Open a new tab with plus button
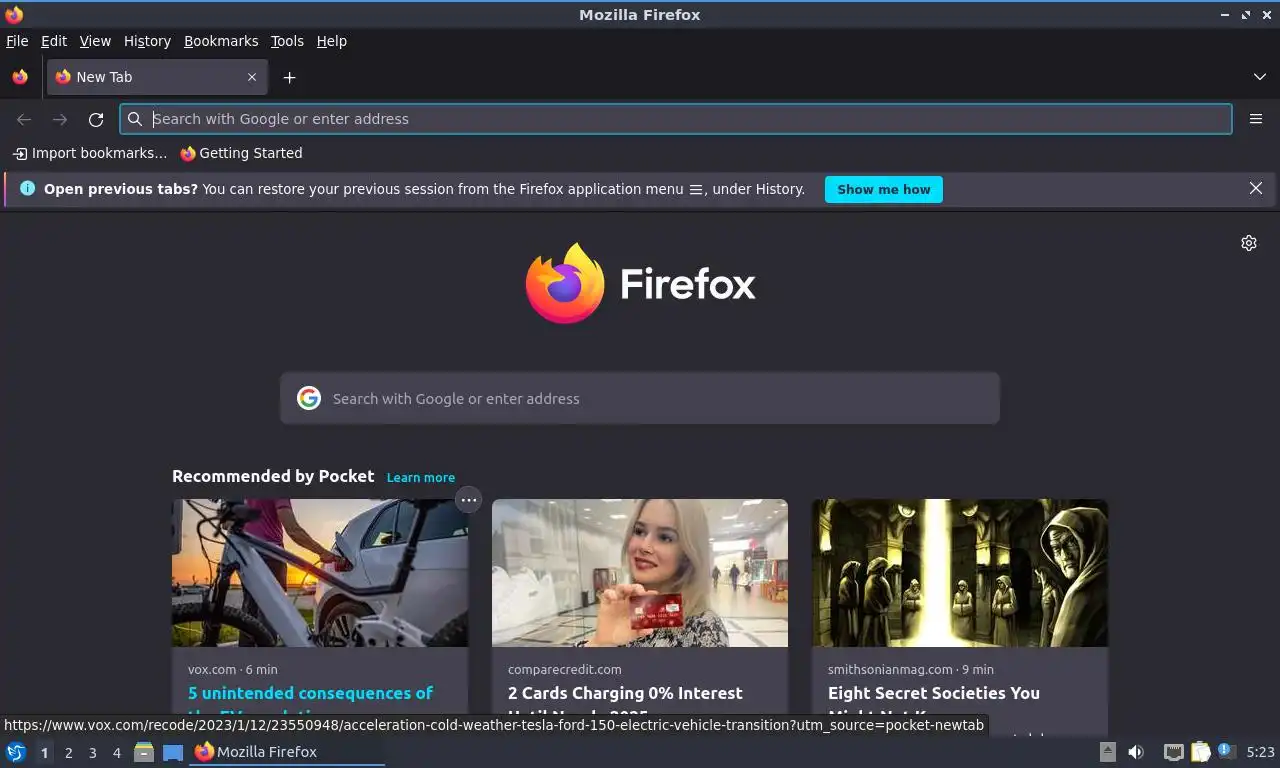Screen dimensions: 1280x768 (x=289, y=77)
